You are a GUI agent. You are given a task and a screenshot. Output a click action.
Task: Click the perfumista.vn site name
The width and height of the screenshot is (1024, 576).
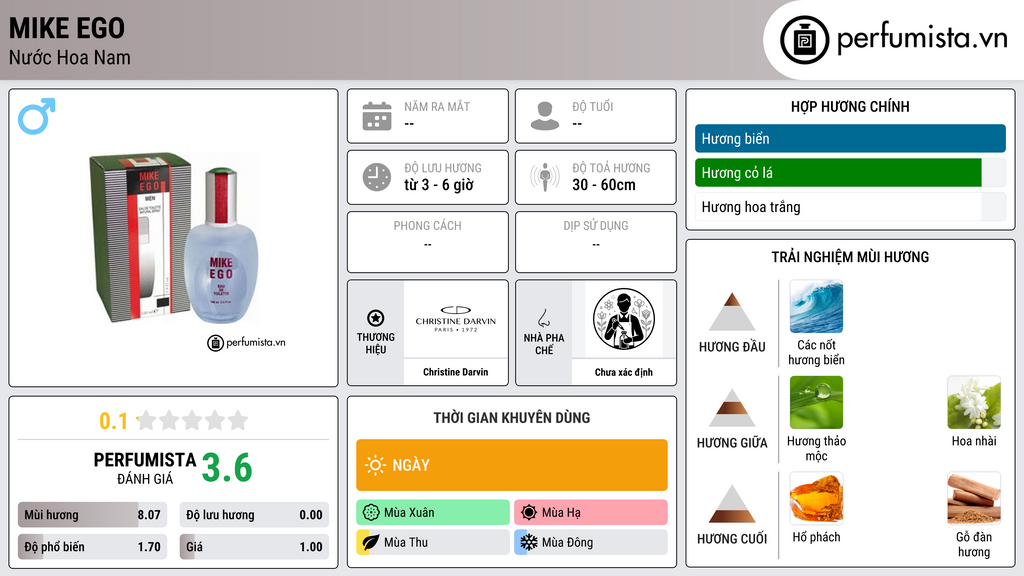(x=922, y=38)
